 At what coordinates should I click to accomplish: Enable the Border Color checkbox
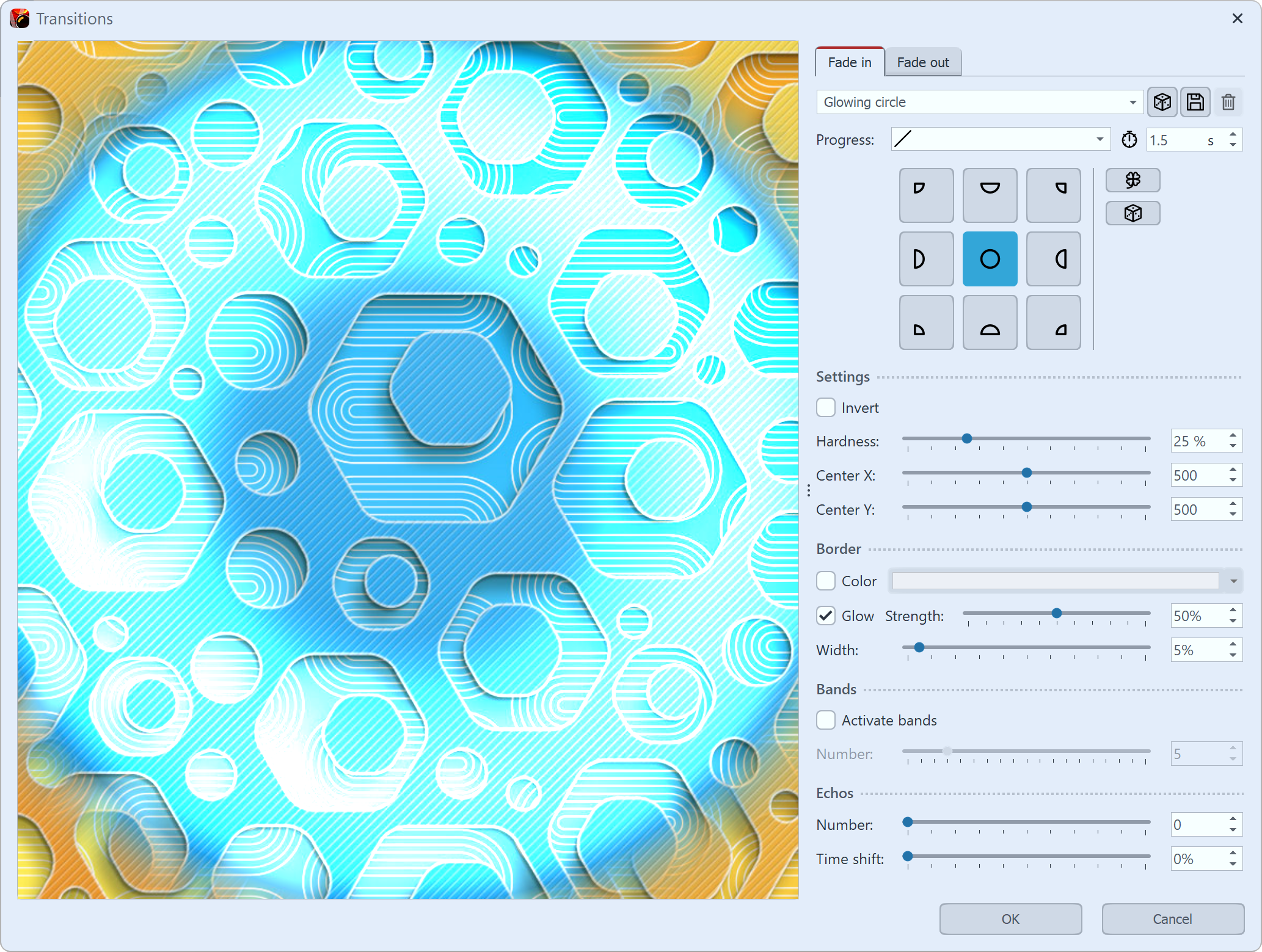(x=827, y=581)
